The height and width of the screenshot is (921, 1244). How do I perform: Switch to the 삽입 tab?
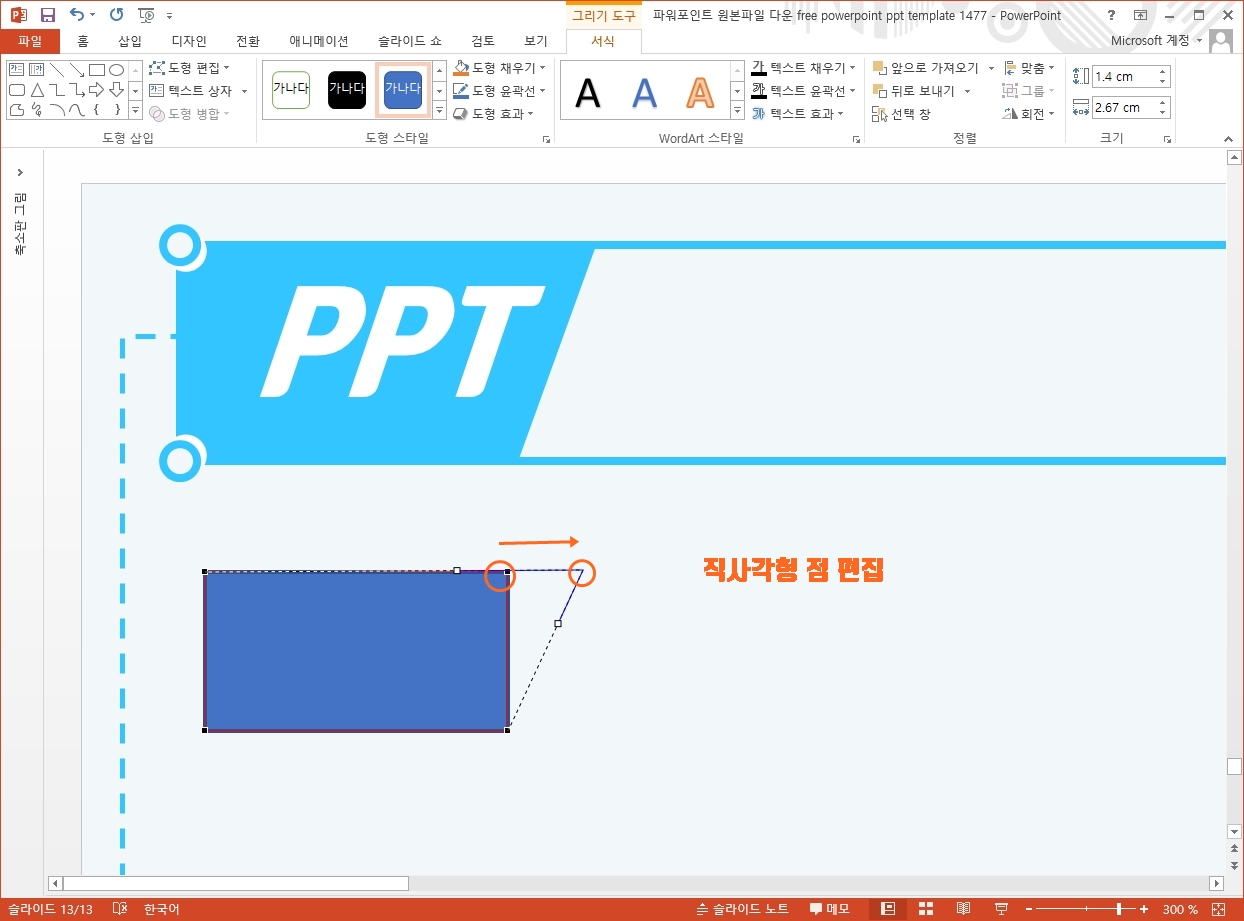(130, 41)
